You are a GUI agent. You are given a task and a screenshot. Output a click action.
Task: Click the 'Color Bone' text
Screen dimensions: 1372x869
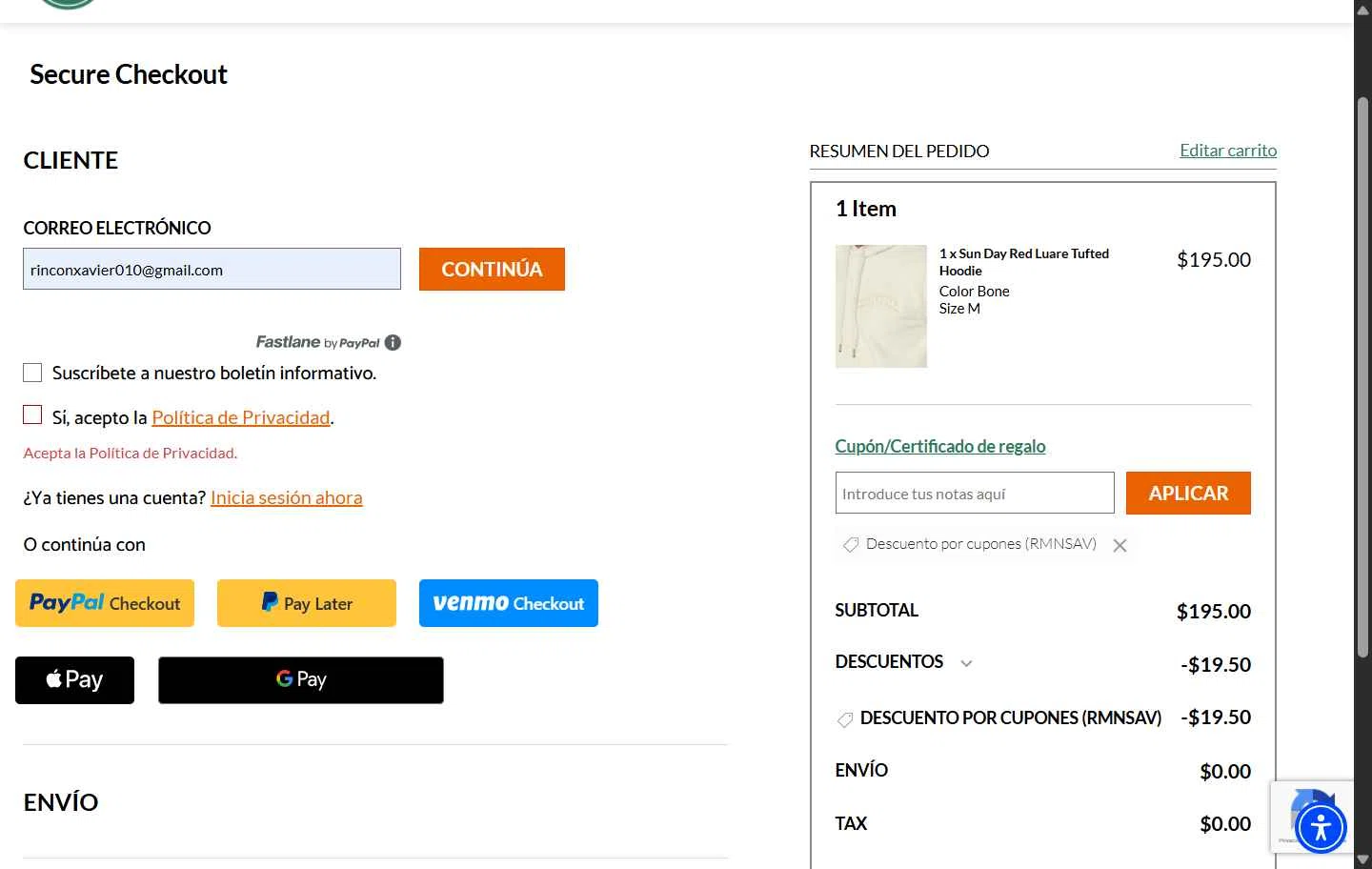(974, 292)
